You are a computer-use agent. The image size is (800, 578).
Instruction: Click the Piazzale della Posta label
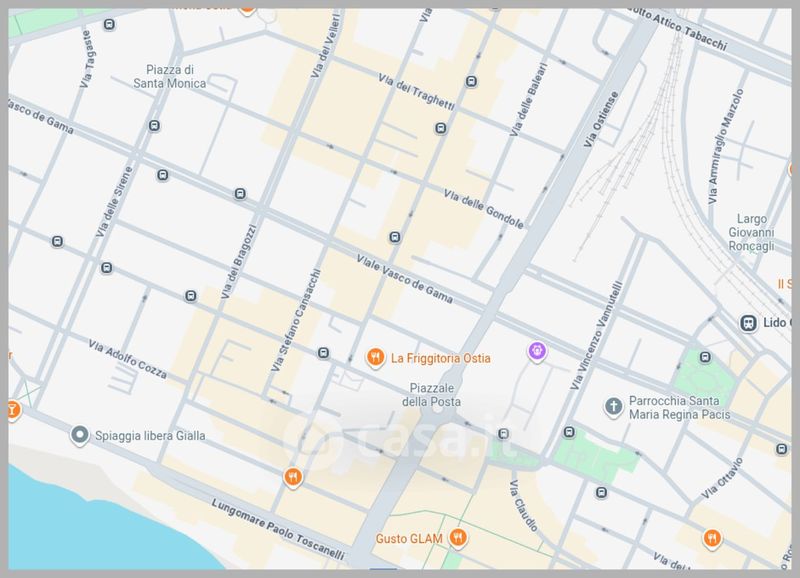432,394
